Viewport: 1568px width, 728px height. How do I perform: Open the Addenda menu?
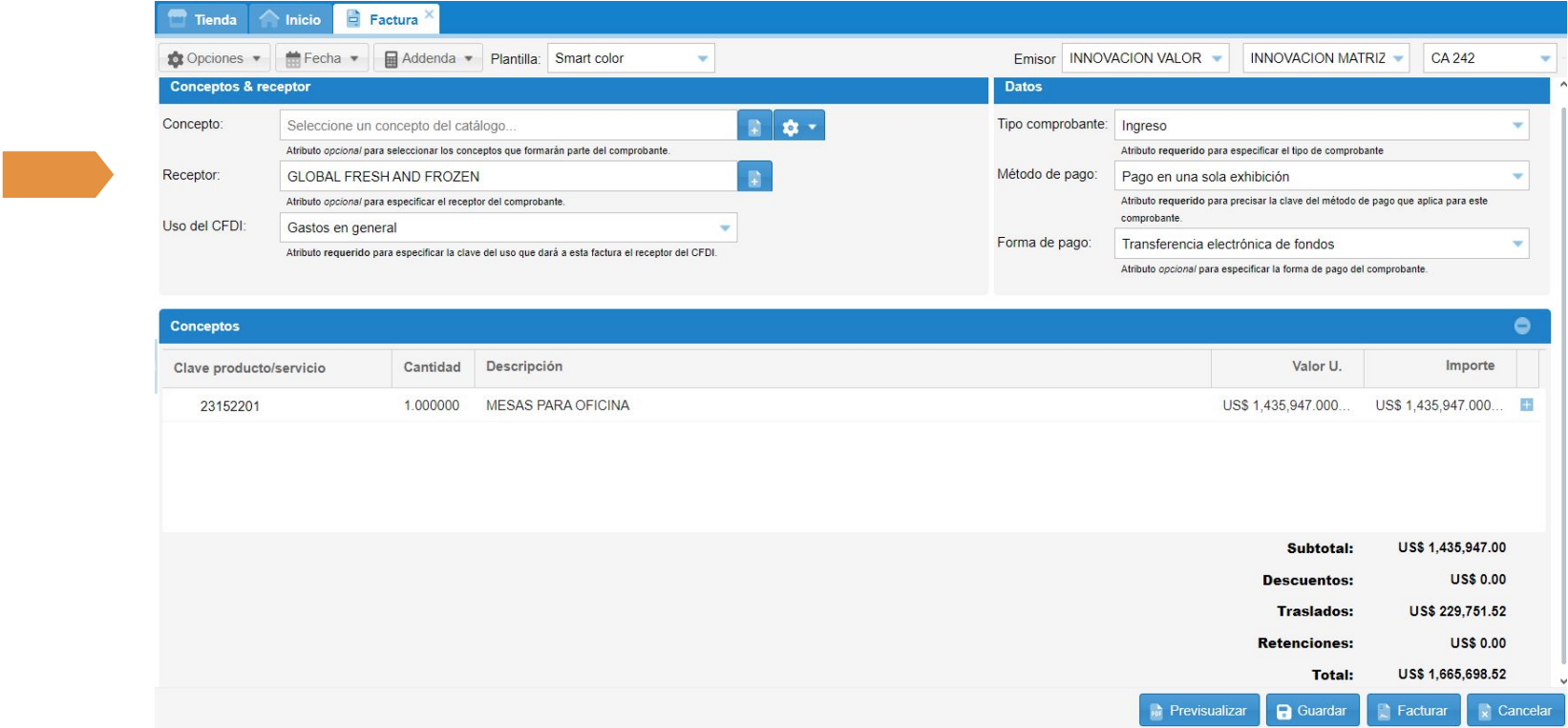(428, 58)
